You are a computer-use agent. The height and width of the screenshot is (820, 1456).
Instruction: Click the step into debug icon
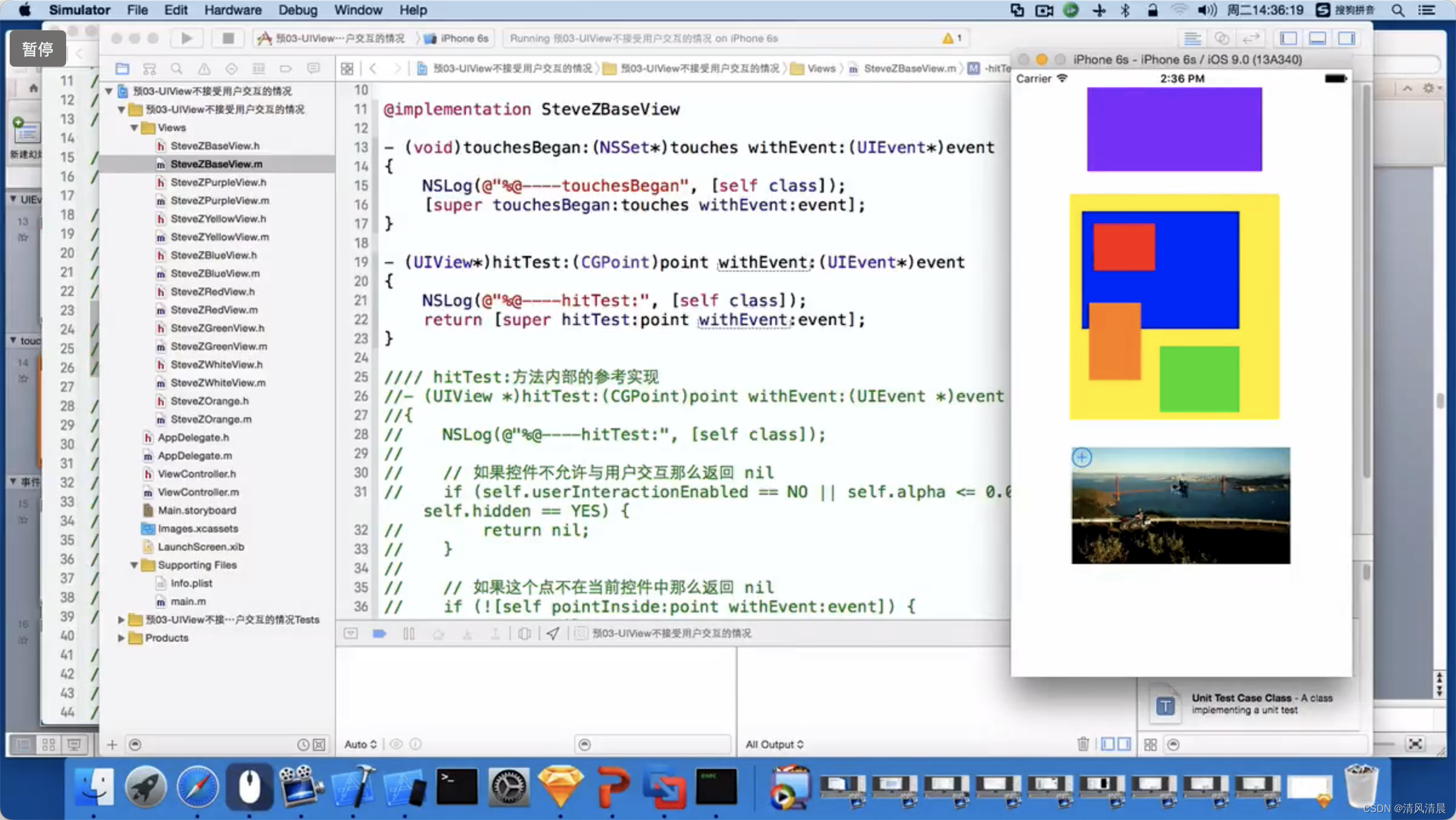[x=467, y=633]
